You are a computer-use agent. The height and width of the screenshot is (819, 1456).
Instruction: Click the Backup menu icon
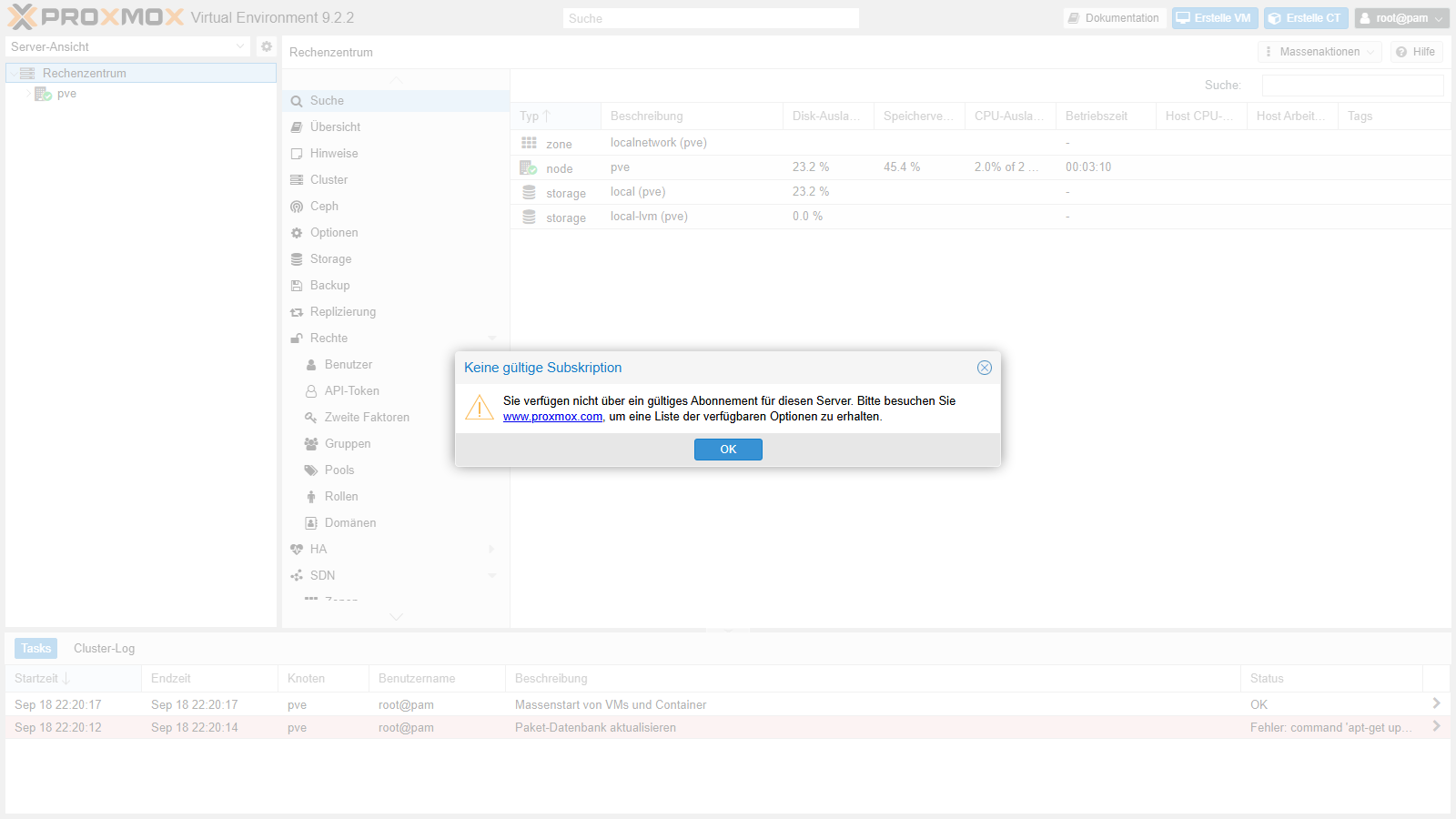point(297,286)
